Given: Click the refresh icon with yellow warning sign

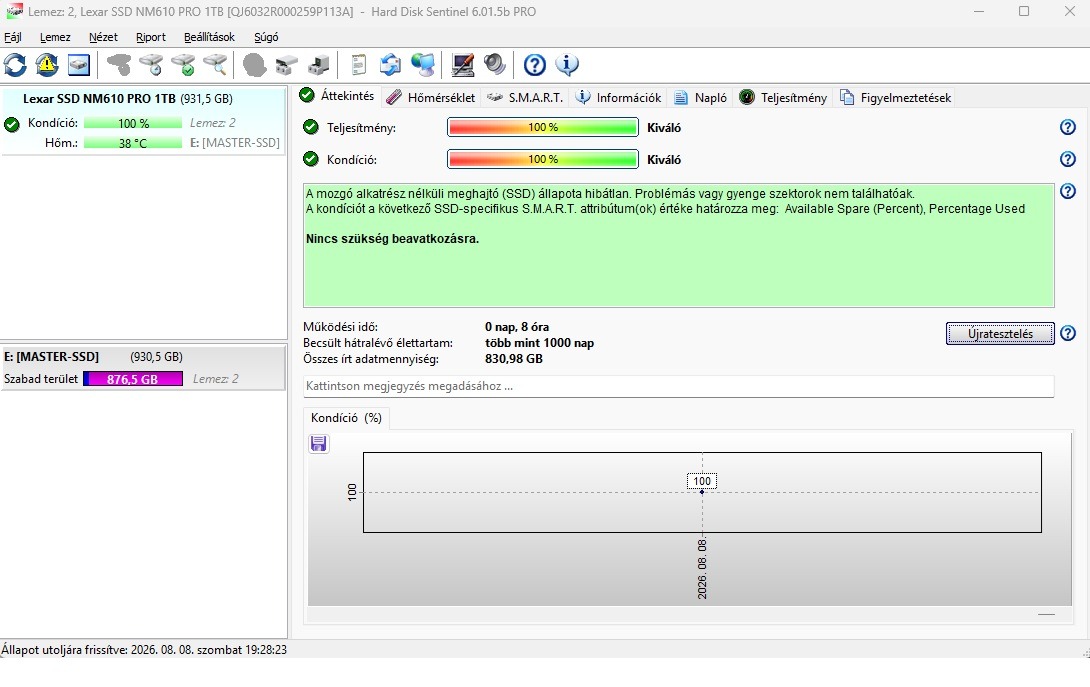Looking at the screenshot, I should click(x=47, y=65).
